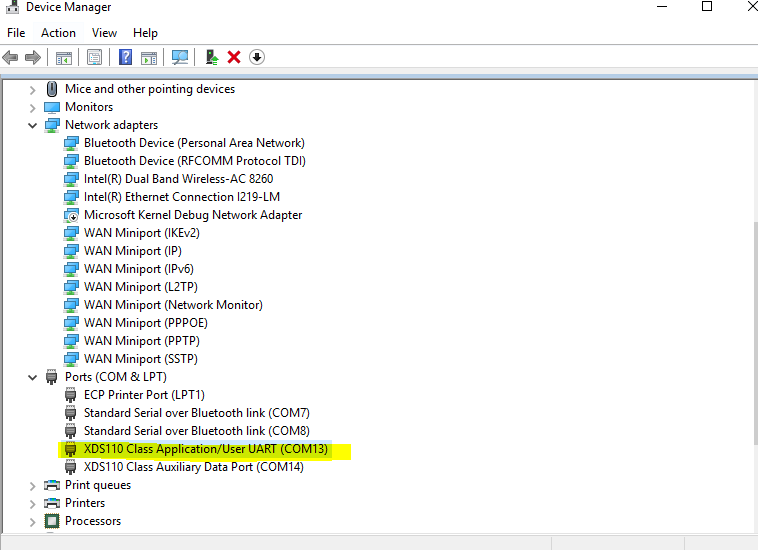Click adapter icon of Intel Dual Band Wireless-AC
This screenshot has height=550, width=758.
tap(71, 179)
